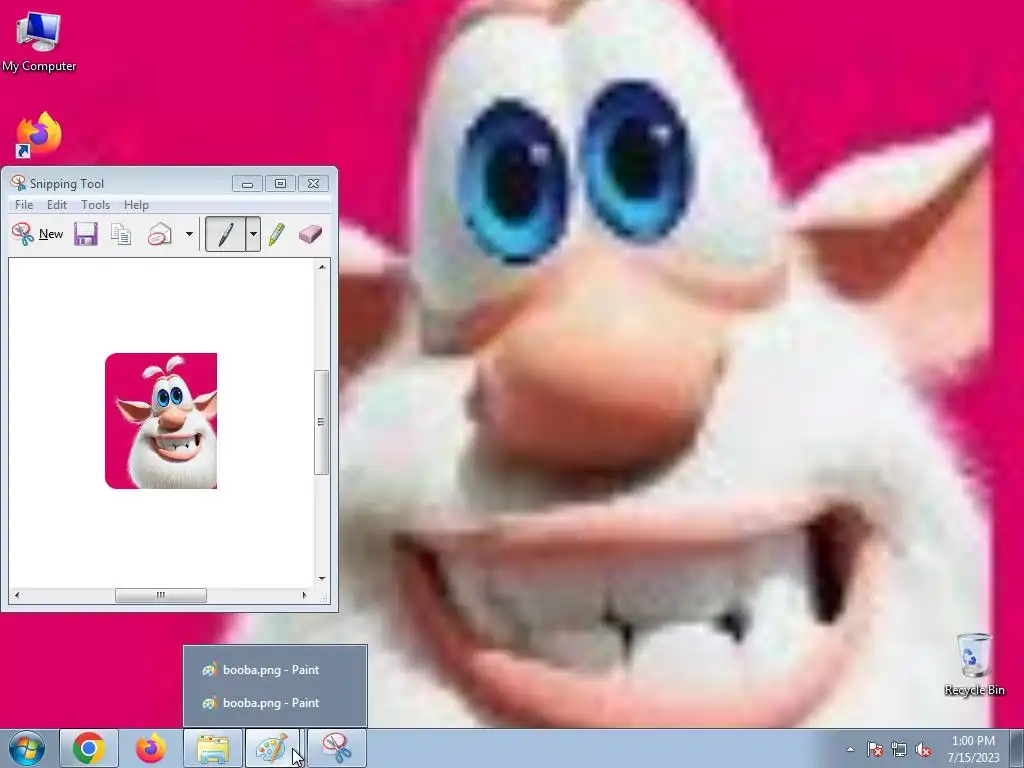Open File Explorer from taskbar
The image size is (1024, 768).
click(213, 748)
